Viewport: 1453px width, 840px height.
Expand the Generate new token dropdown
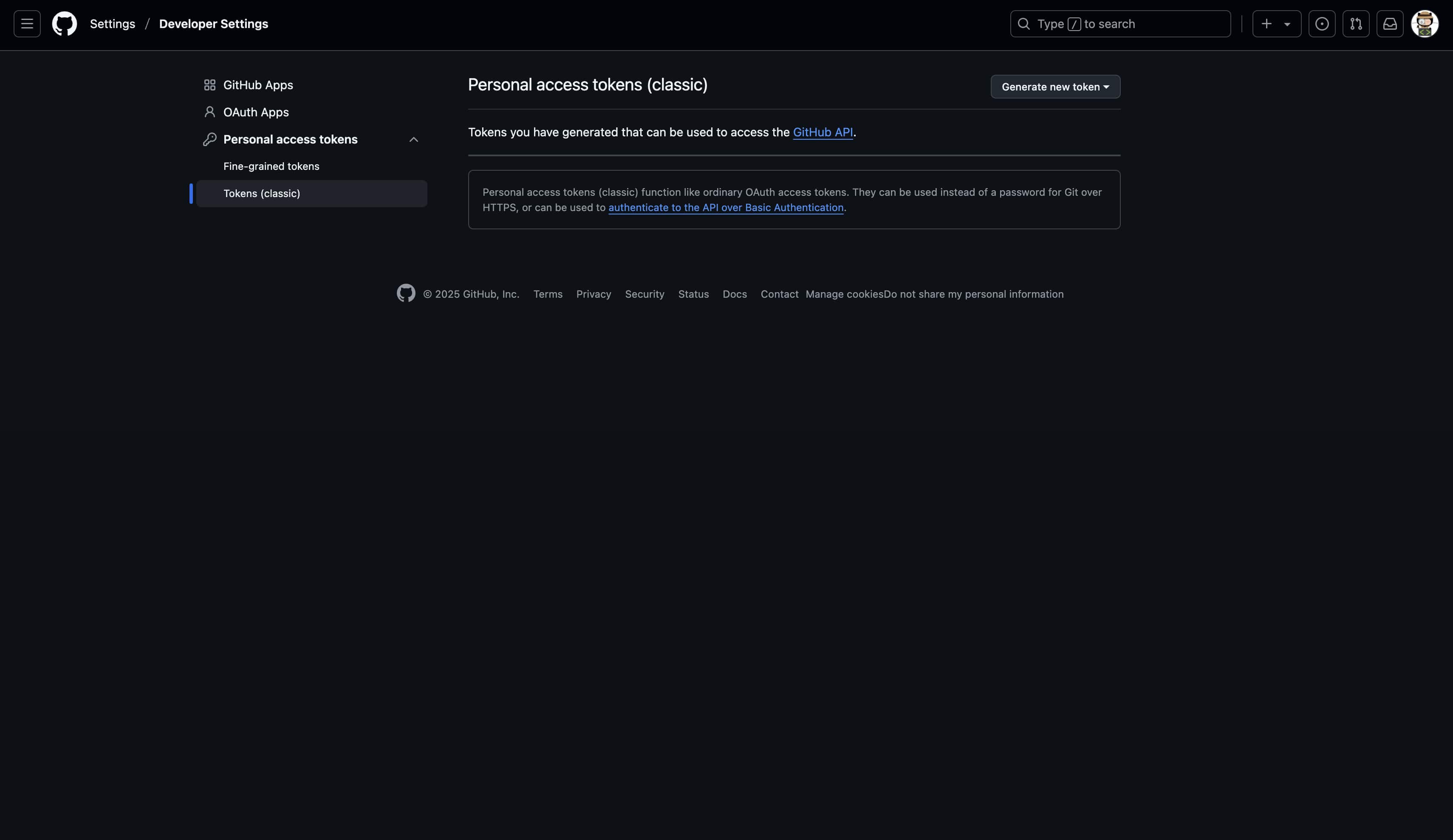[x=1055, y=87]
